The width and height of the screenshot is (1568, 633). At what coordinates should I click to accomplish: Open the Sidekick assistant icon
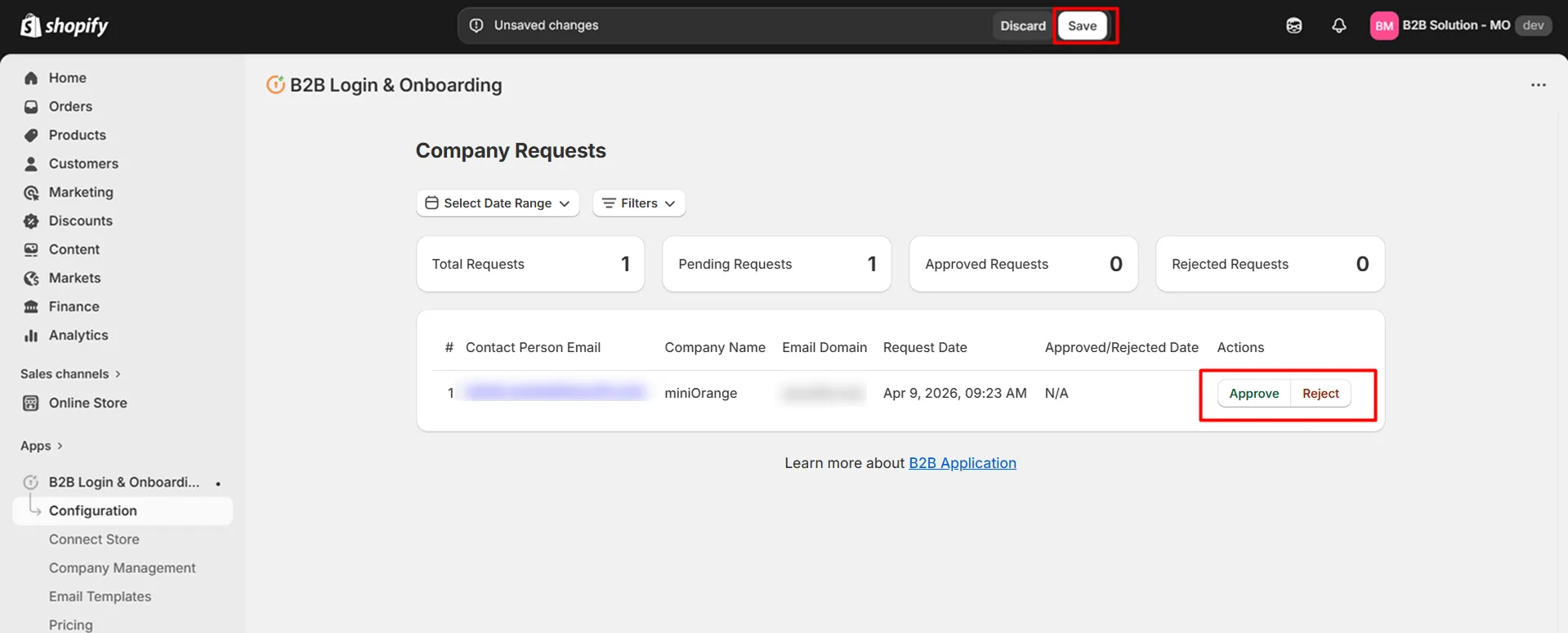coord(1293,25)
